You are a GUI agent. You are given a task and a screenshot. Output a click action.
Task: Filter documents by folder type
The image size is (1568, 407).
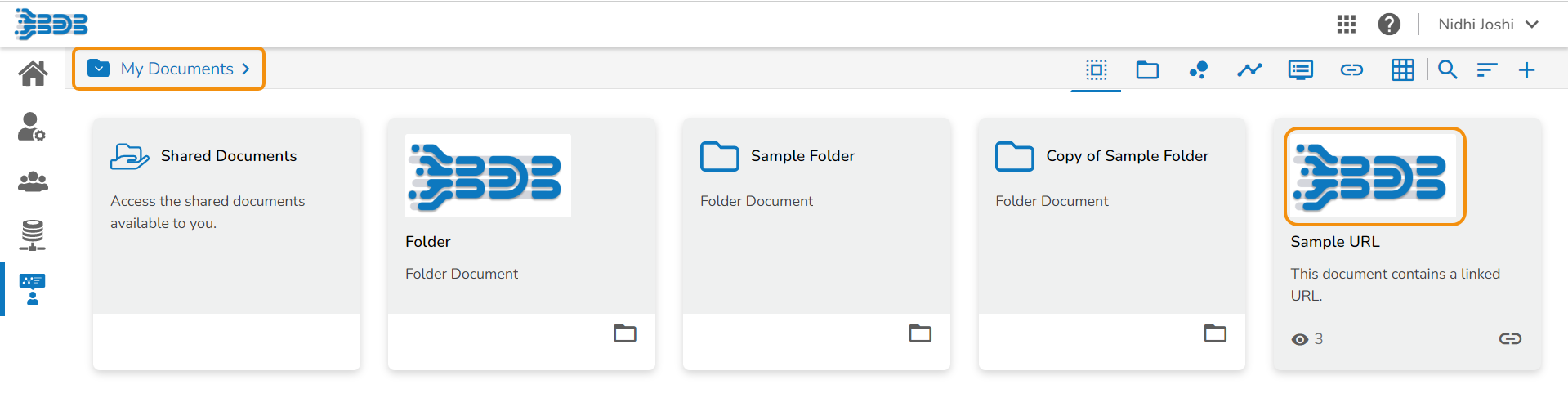point(1147,70)
